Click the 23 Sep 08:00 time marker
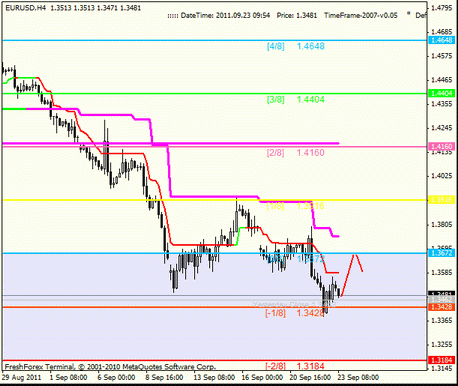 pyautogui.click(x=358, y=377)
